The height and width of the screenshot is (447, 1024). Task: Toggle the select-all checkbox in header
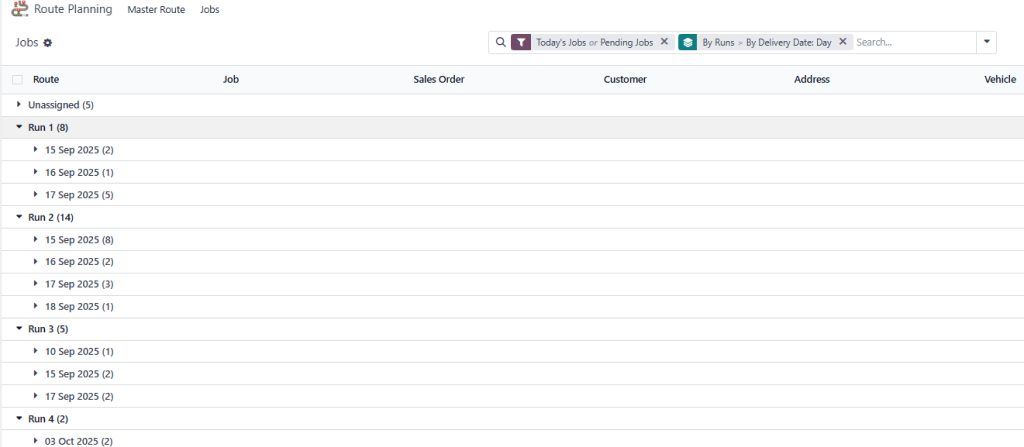pos(17,79)
